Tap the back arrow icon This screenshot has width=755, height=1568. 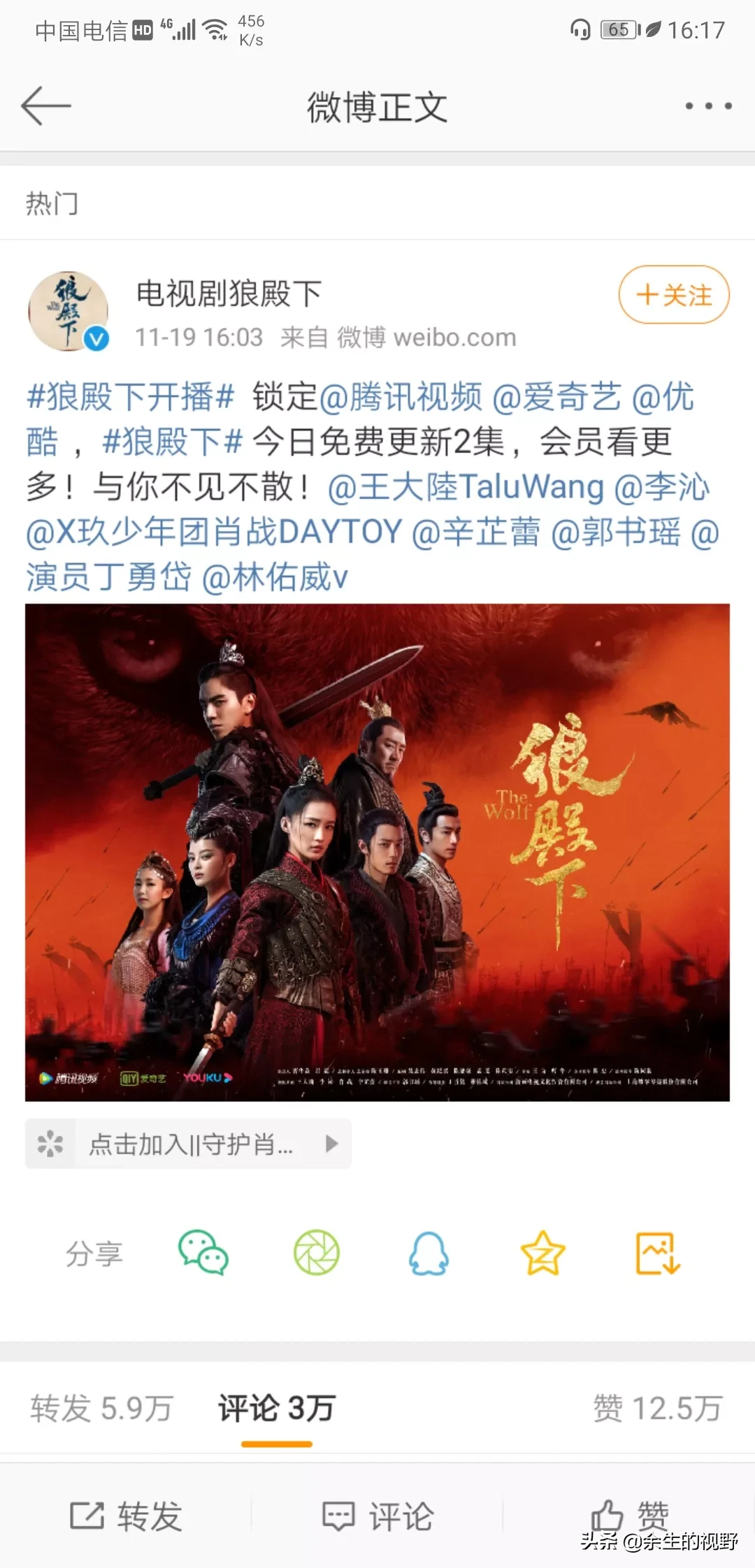pyautogui.click(x=46, y=106)
